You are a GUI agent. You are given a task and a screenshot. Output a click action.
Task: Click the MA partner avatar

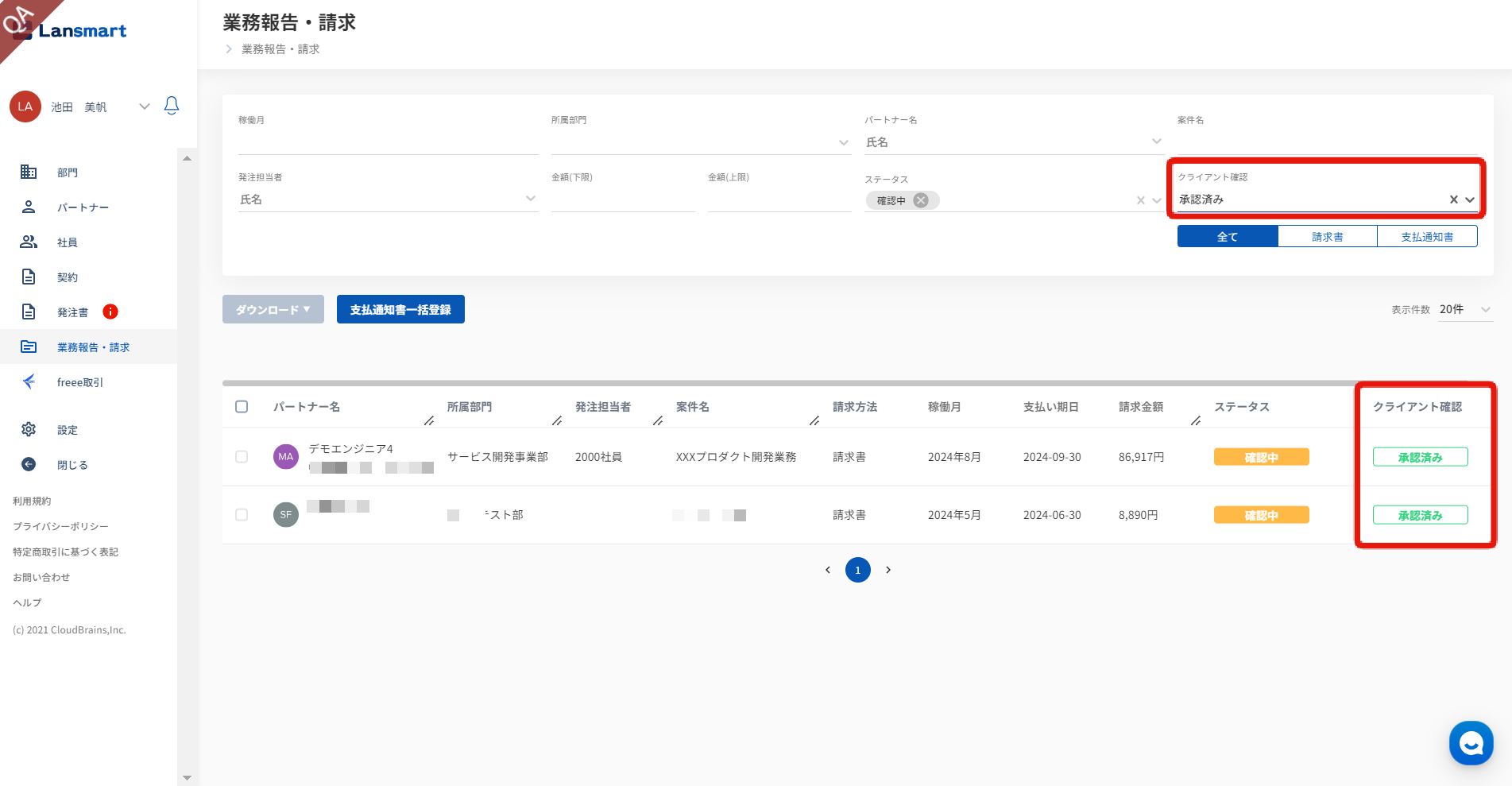tap(286, 457)
